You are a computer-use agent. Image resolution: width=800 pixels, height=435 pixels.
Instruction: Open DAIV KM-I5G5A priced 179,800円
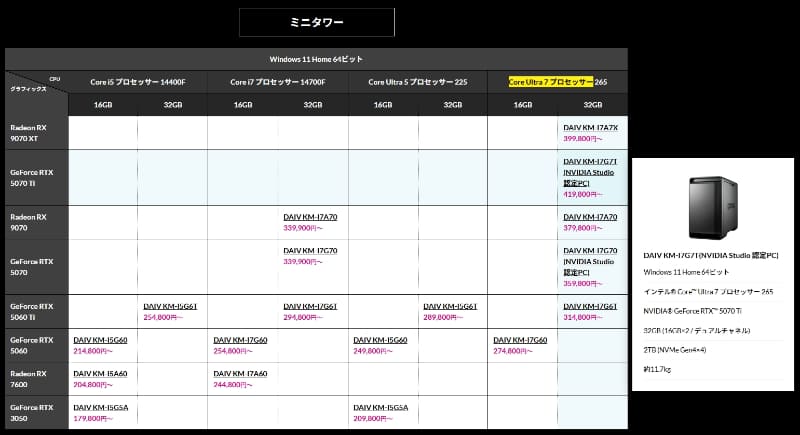click(101, 407)
